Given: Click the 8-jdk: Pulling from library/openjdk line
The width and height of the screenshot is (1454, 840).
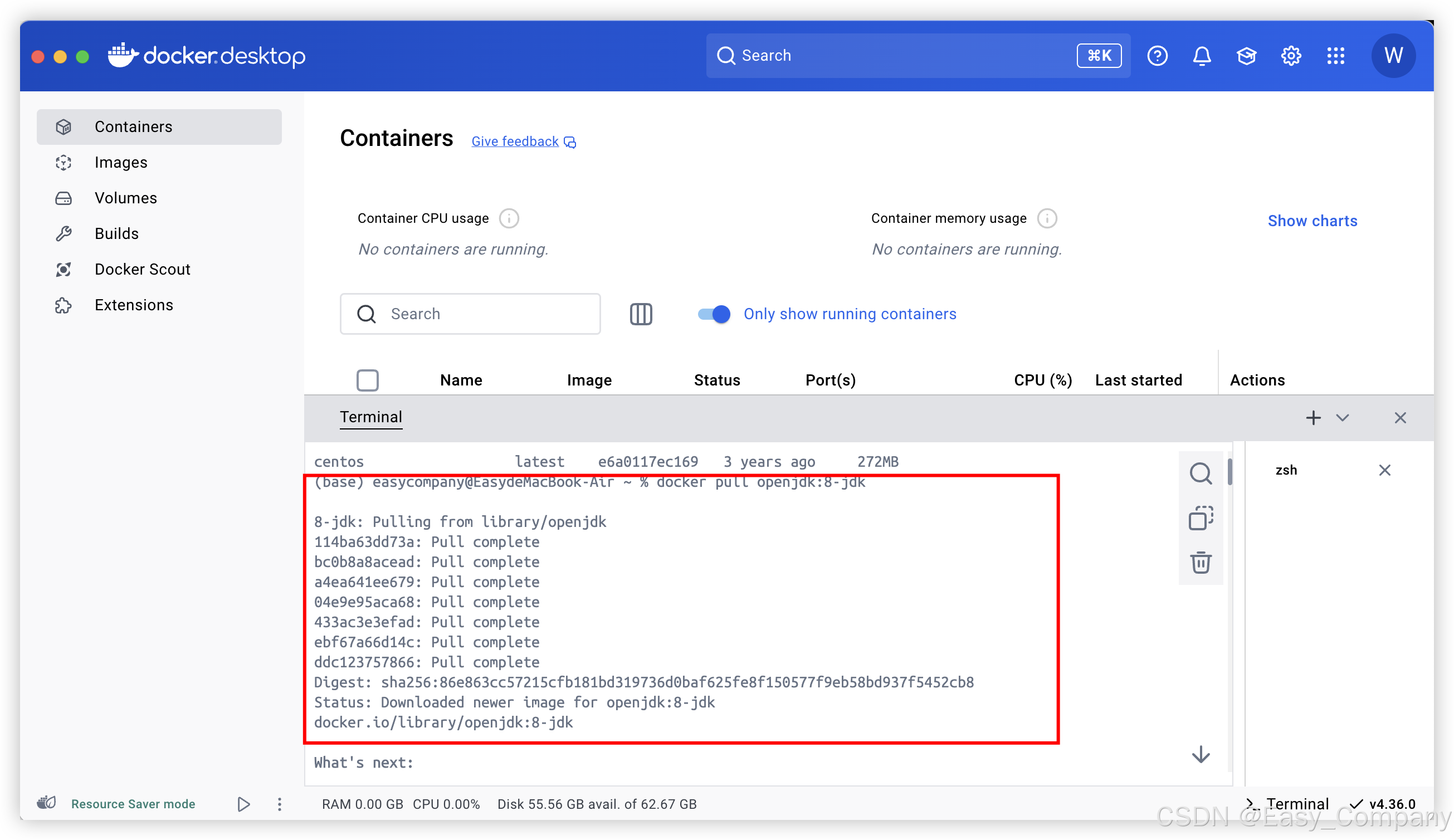Looking at the screenshot, I should [460, 522].
